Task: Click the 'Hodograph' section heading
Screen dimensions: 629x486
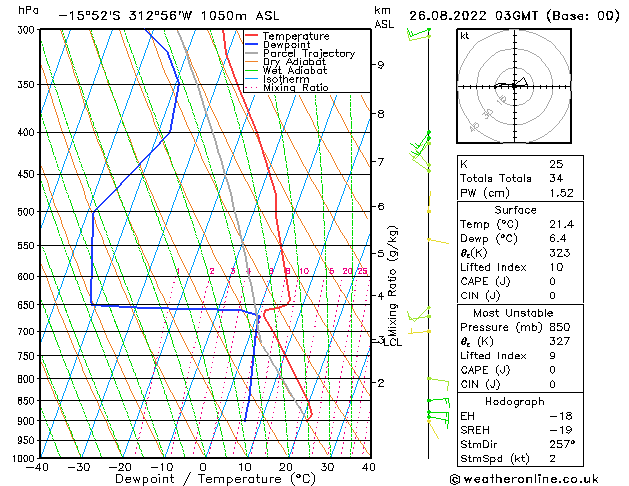Action: 515,401
